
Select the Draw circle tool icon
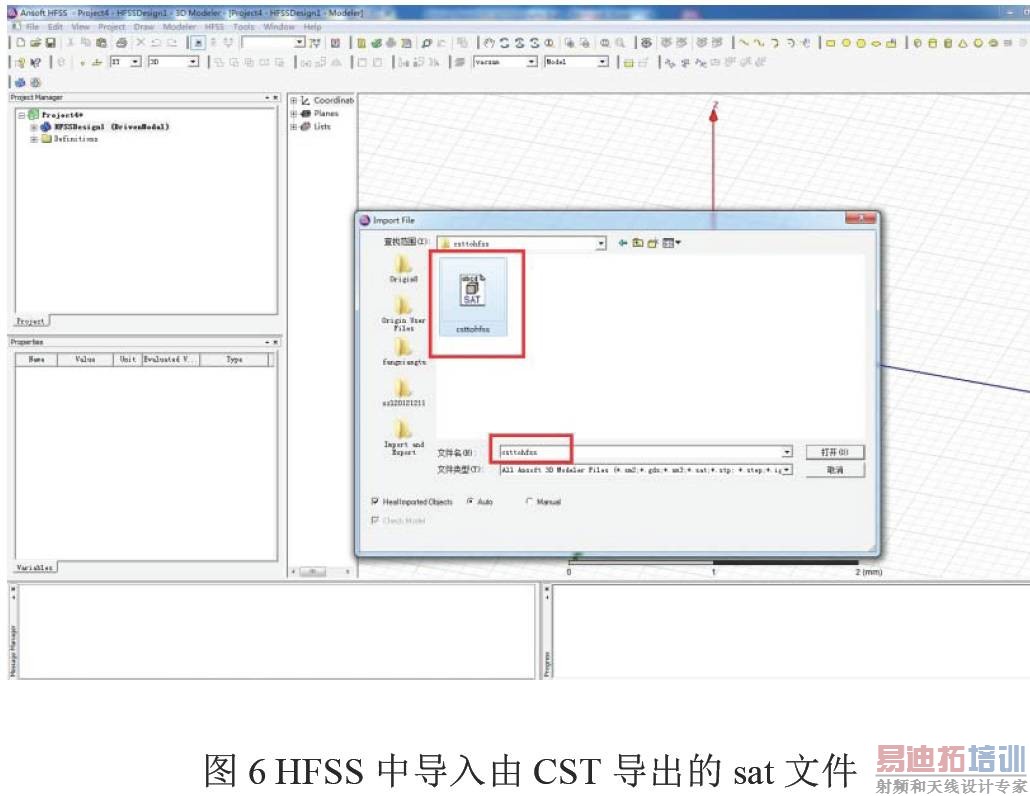(x=846, y=43)
